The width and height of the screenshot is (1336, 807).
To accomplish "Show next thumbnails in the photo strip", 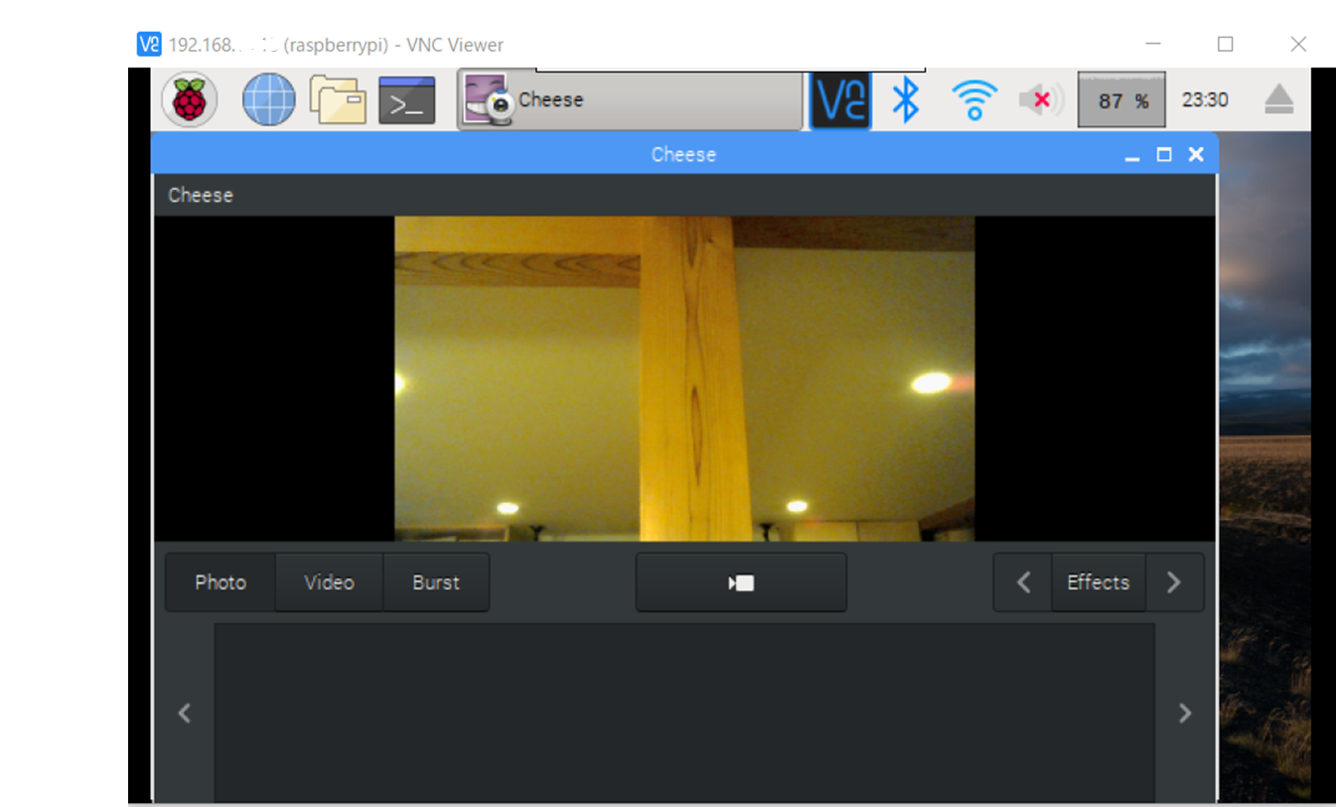I will [1185, 713].
